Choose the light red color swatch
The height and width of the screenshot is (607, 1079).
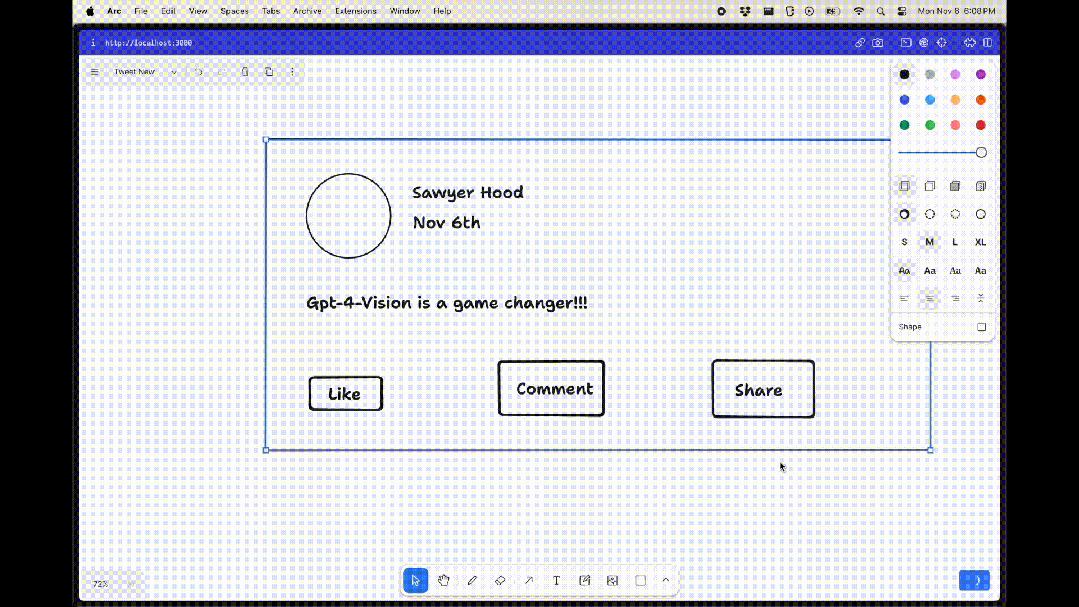pos(955,125)
